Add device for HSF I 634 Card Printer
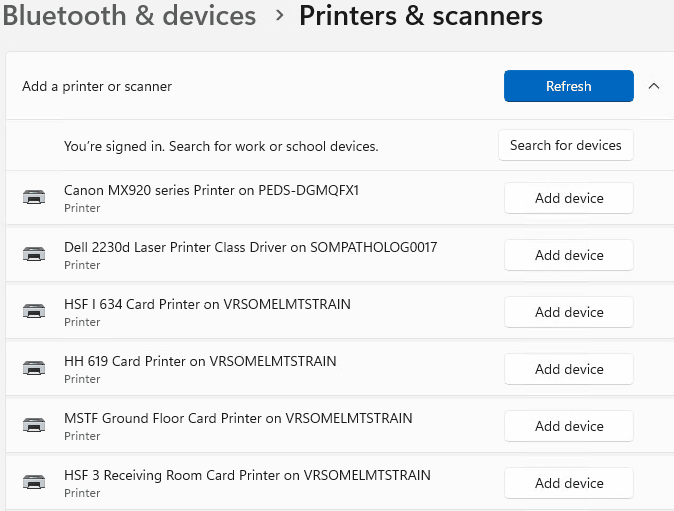This screenshot has width=674, height=511. coord(568,312)
